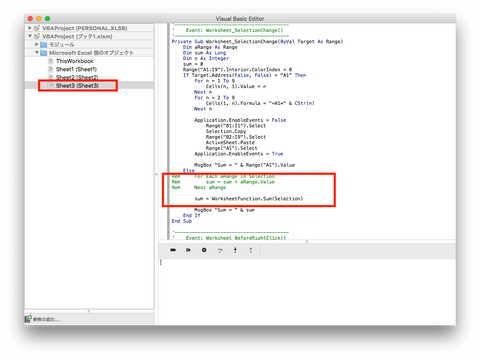Collapse the Microsoft Excel objects folder
Viewport: 480px width, 360px height.
coord(37,52)
